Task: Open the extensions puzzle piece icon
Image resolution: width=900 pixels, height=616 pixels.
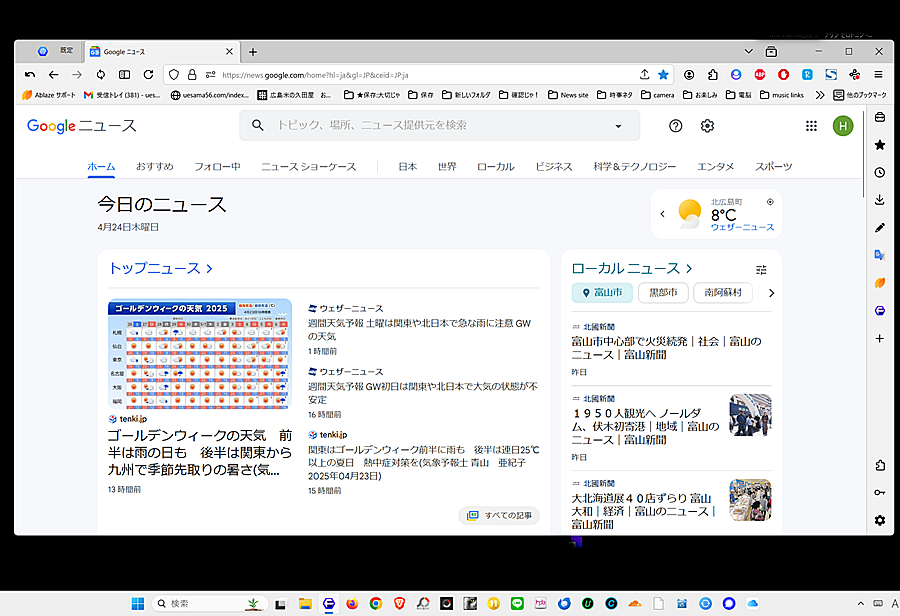Action: (x=712, y=75)
